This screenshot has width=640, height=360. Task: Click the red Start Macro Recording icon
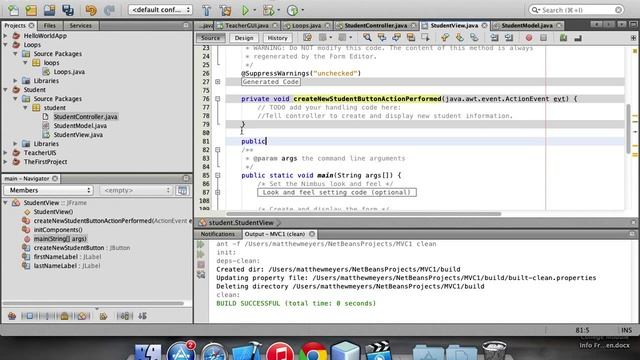pos(529,38)
